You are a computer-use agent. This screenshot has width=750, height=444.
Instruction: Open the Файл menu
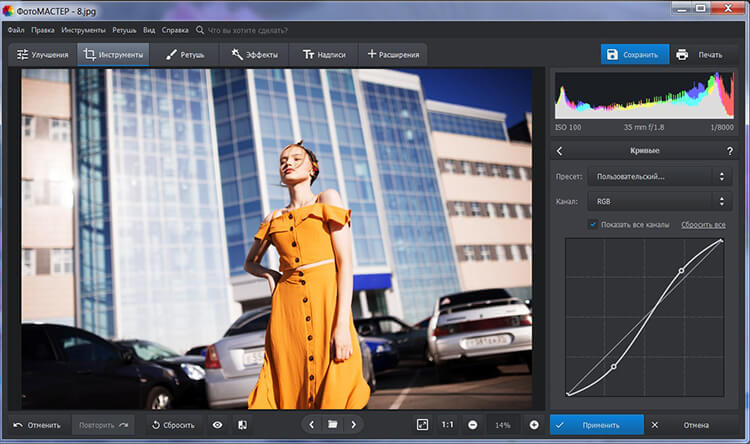click(15, 32)
